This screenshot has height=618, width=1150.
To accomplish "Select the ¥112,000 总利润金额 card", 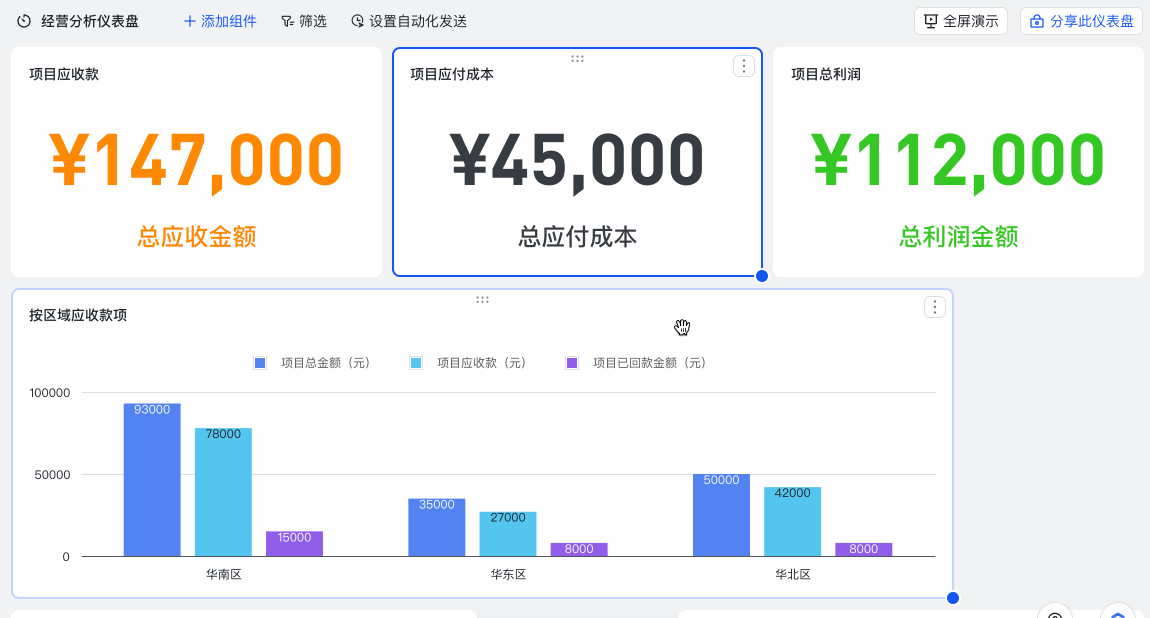I will click(959, 162).
